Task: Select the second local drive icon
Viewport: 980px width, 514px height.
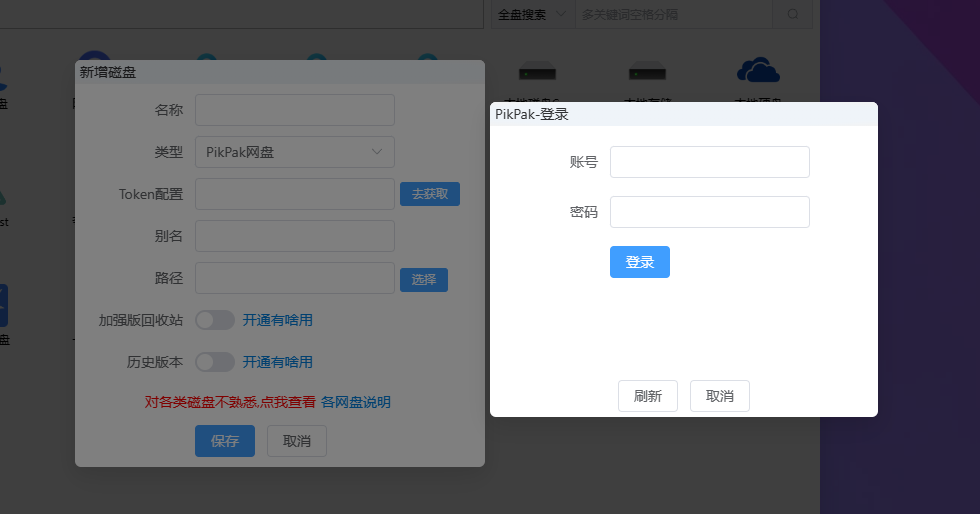Action: pos(647,73)
